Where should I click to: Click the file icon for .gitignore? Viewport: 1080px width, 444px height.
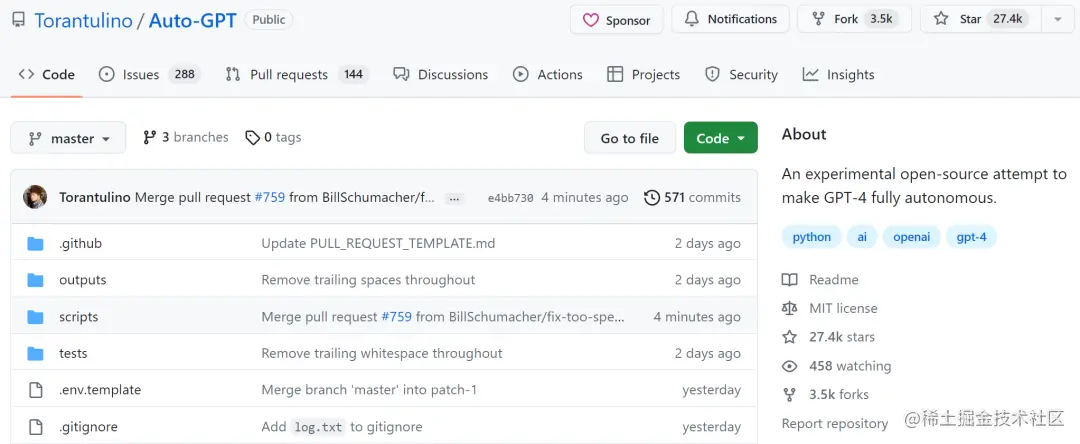click(35, 427)
